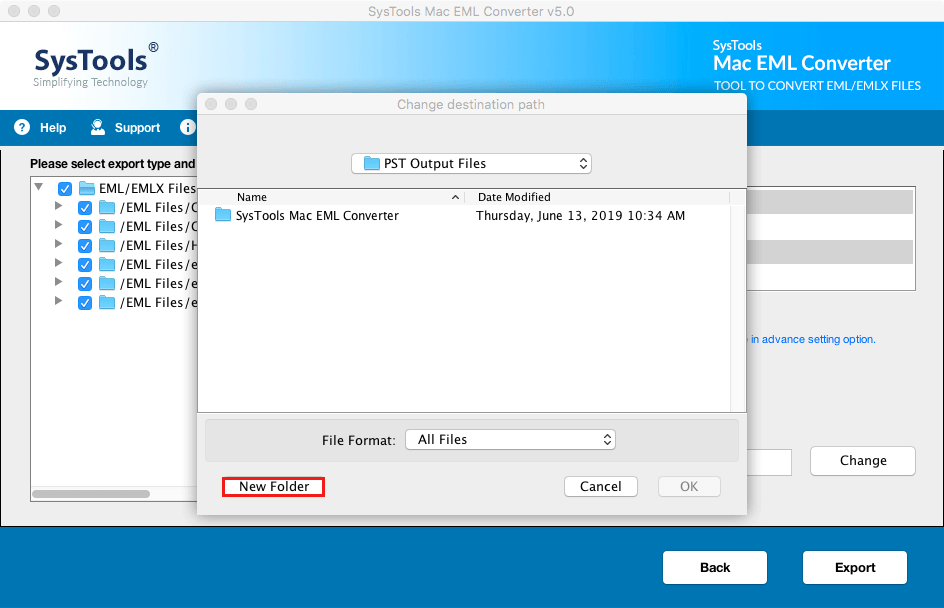This screenshot has width=944, height=608.
Task: Click the info icon beside Support
Action: (x=187, y=127)
